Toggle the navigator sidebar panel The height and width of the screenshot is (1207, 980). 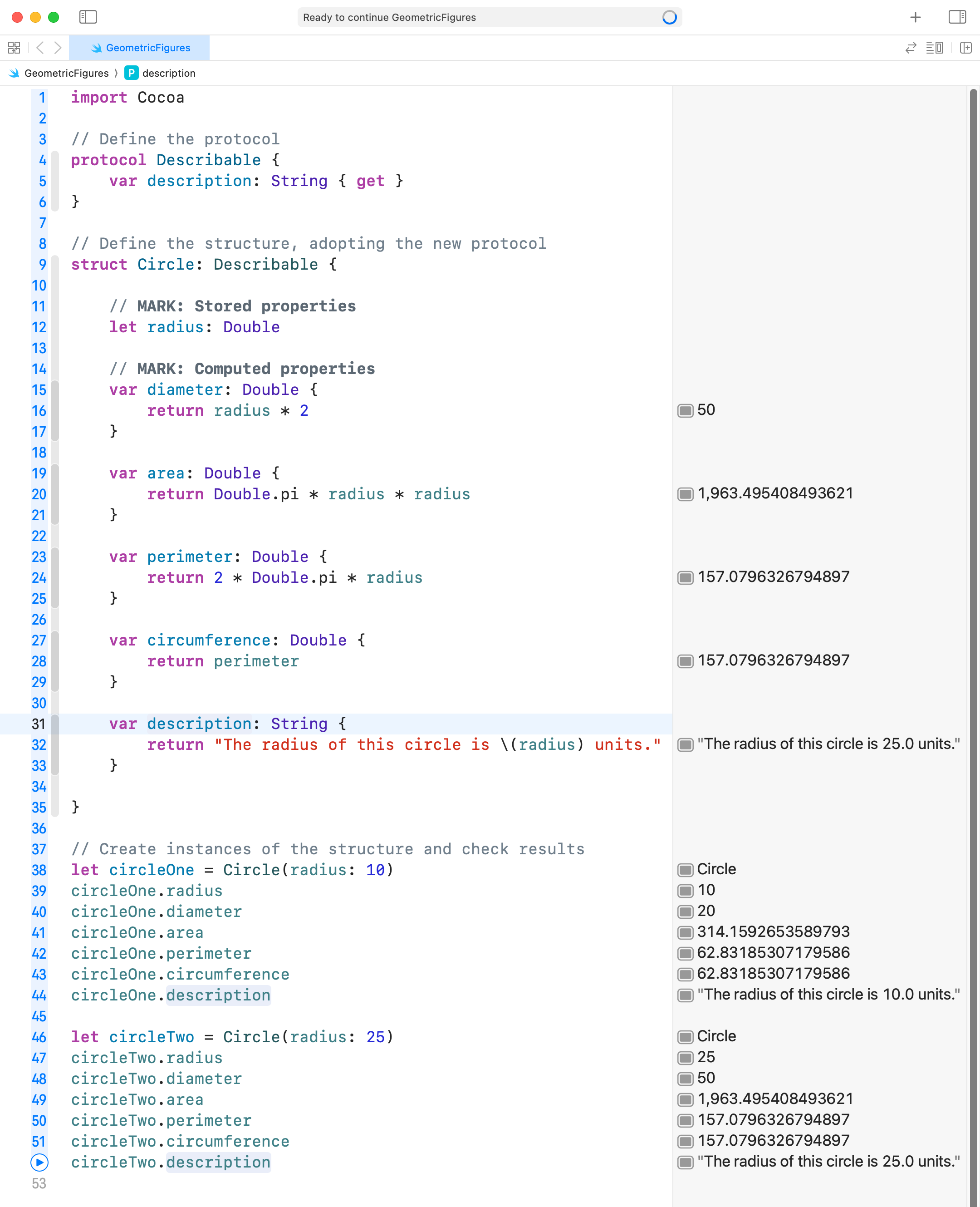pyautogui.click(x=88, y=17)
